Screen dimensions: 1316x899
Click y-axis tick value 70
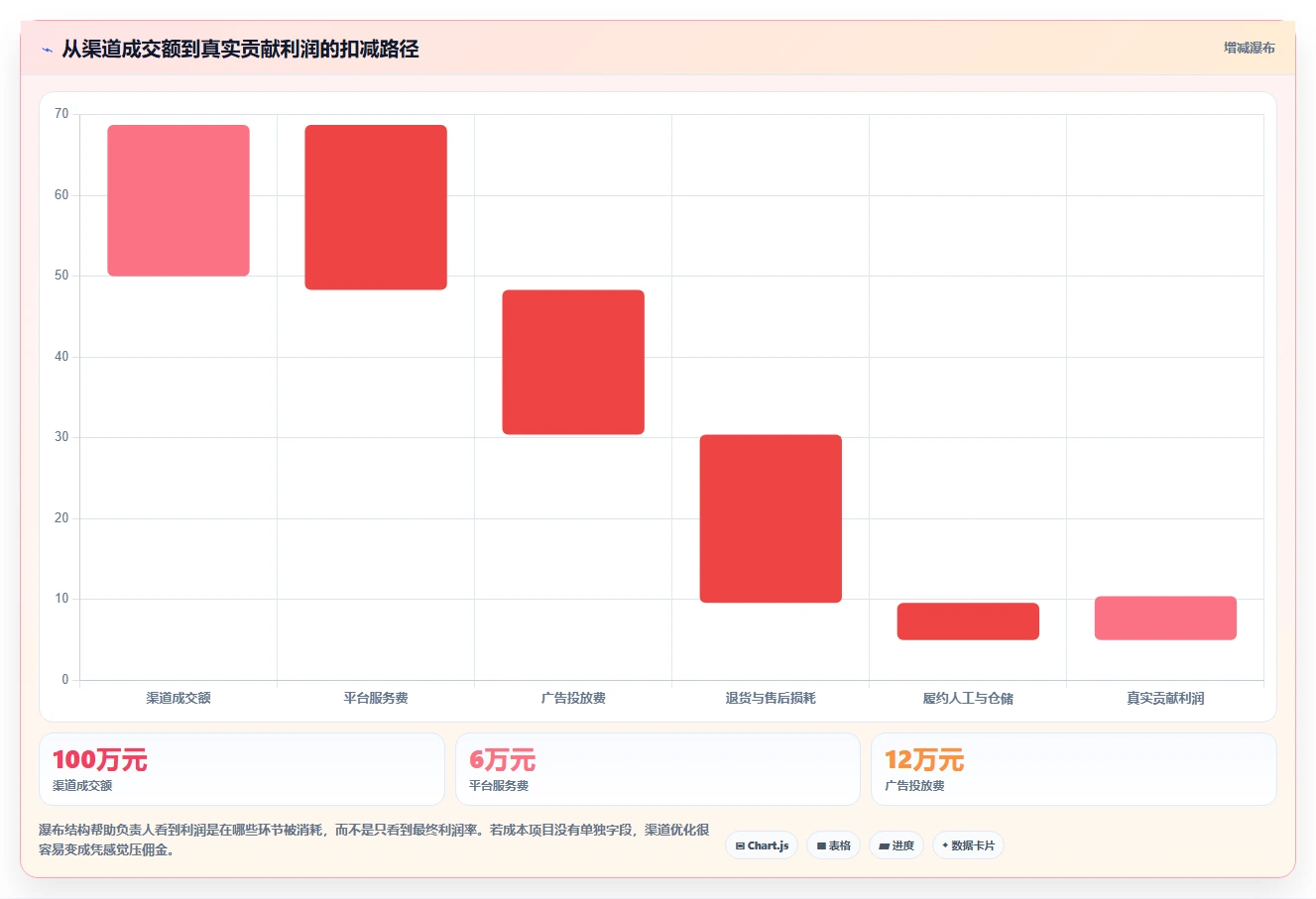coord(61,114)
